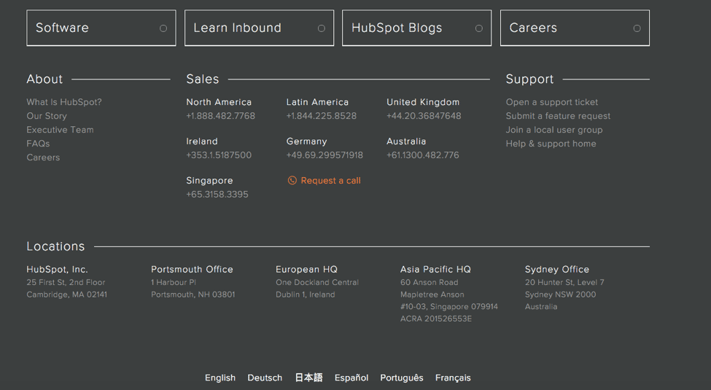Click the Latin America region label
The image size is (711, 390).
click(x=317, y=102)
